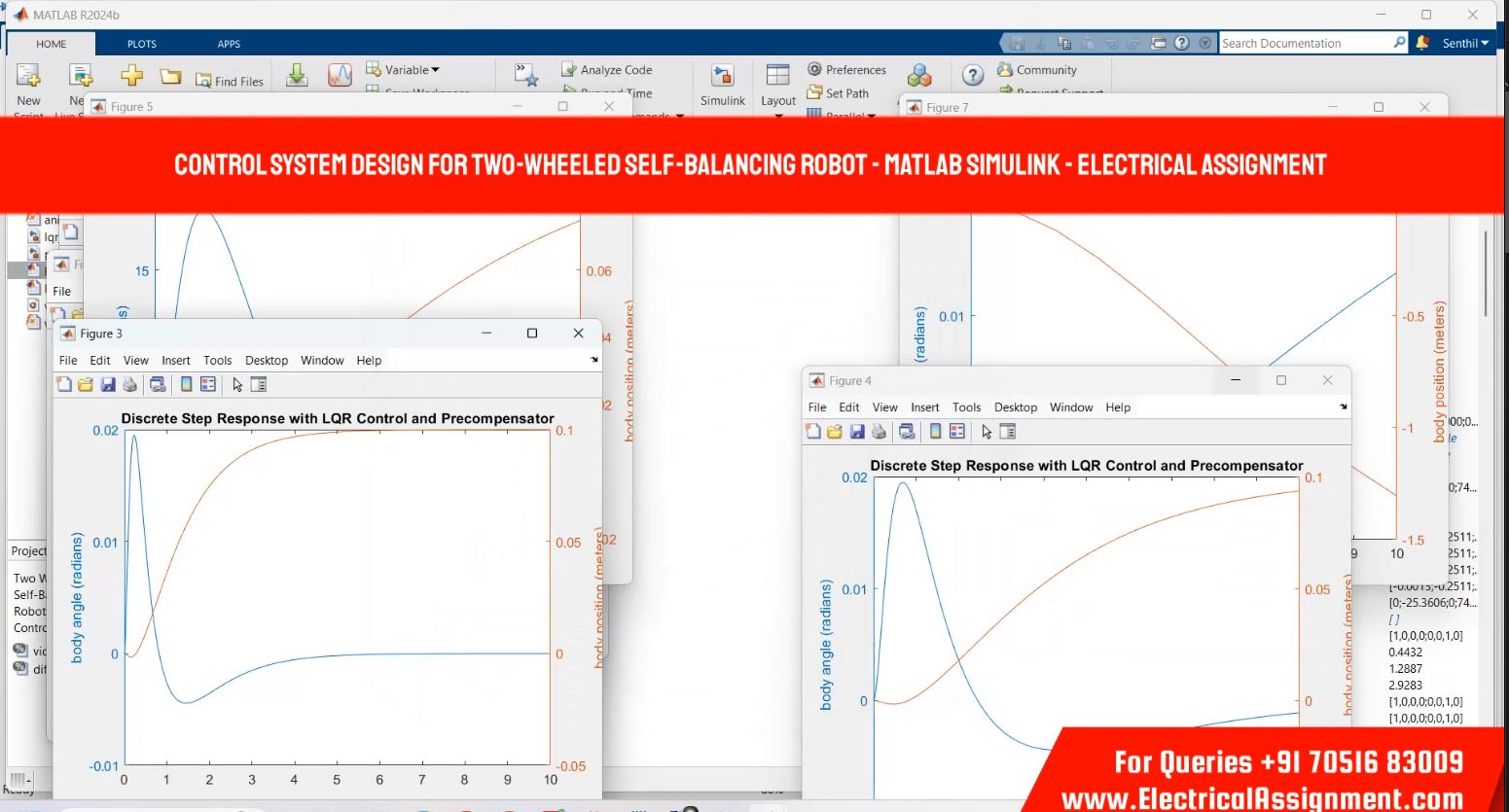Click Find Files button
This screenshot has height=812, width=1509.
(x=230, y=81)
